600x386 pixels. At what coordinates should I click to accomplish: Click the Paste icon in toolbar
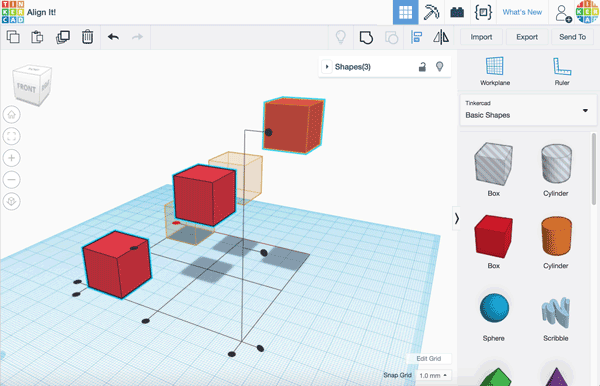[37, 37]
